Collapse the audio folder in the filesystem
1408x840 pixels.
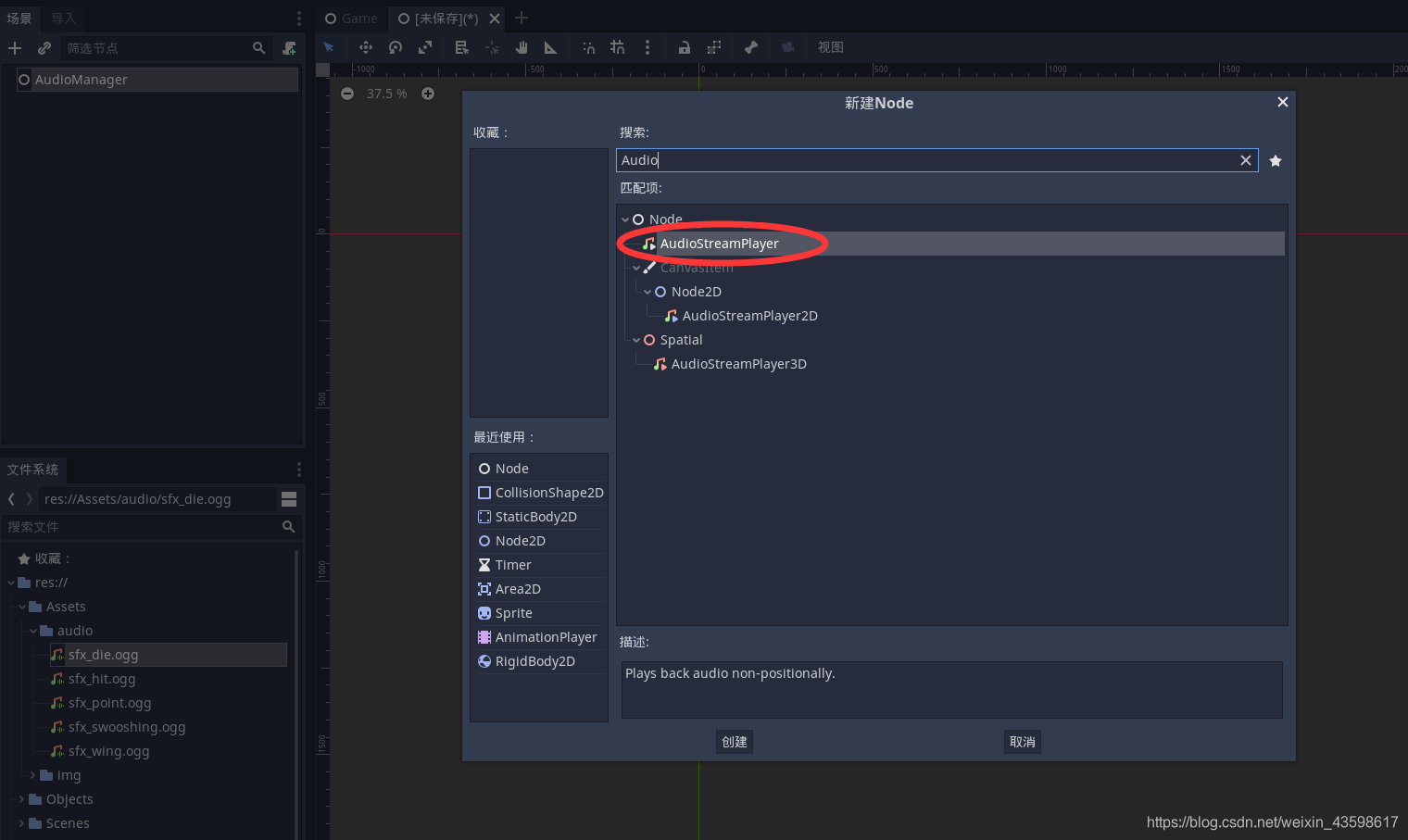34,631
